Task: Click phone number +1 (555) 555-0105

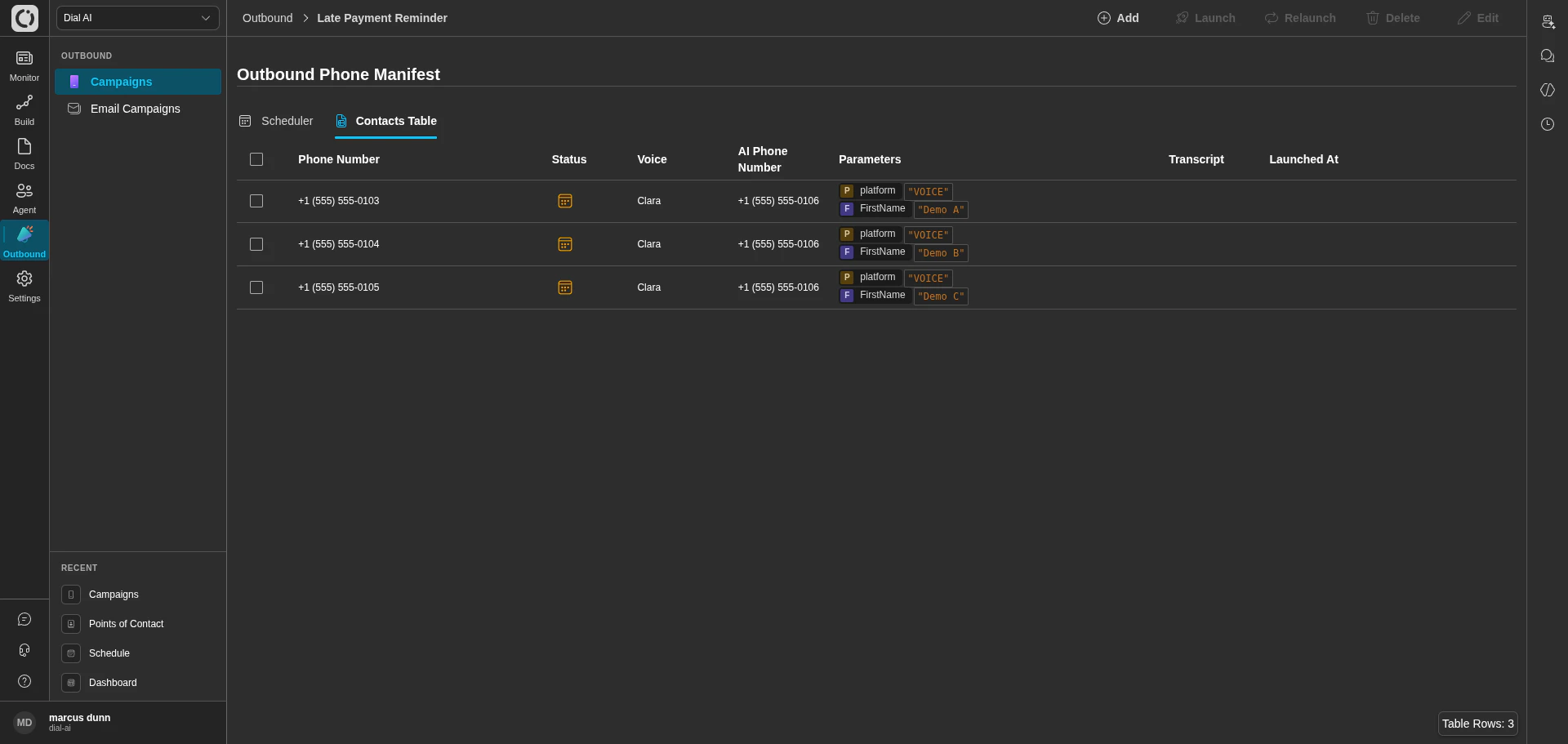Action: pos(338,287)
